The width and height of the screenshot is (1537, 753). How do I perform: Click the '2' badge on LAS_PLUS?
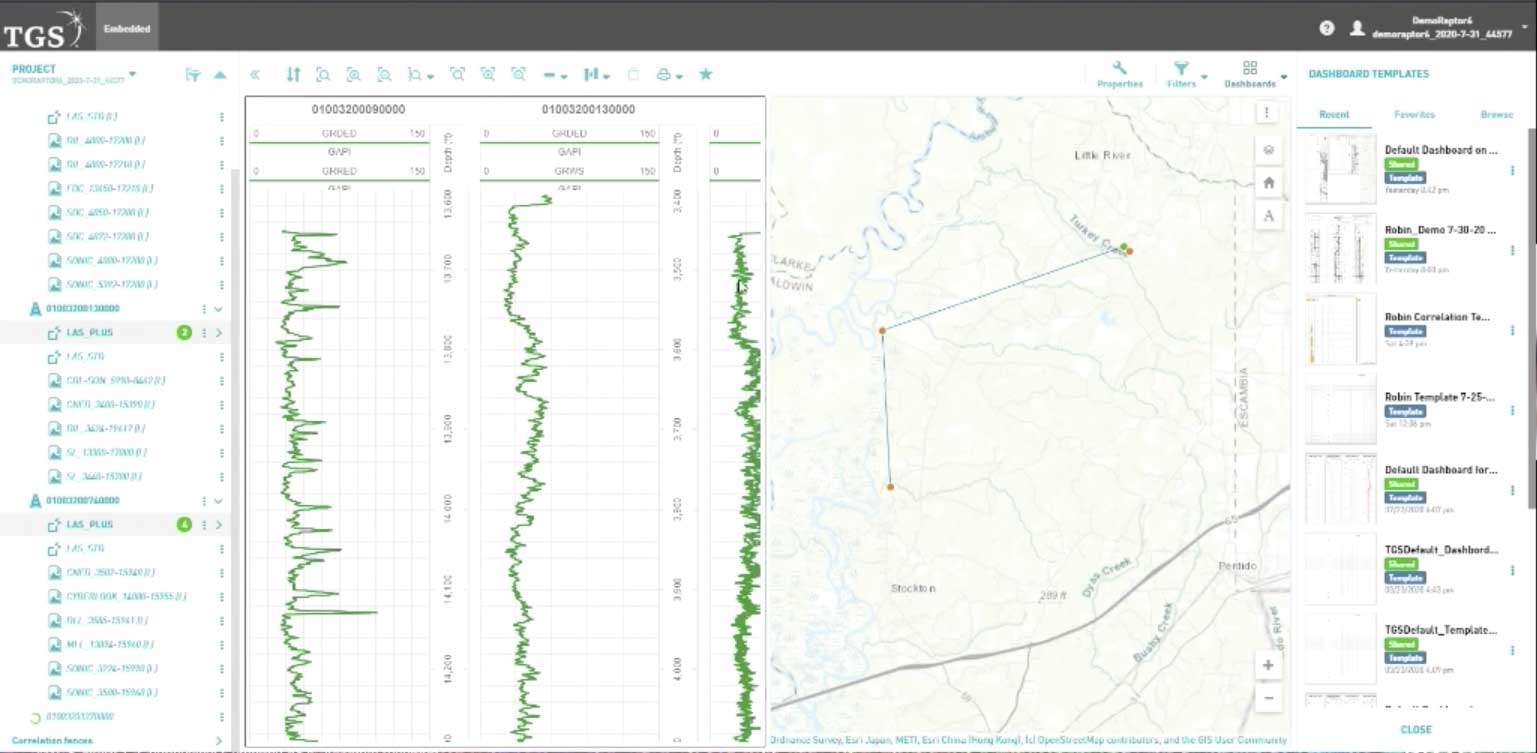pos(184,333)
